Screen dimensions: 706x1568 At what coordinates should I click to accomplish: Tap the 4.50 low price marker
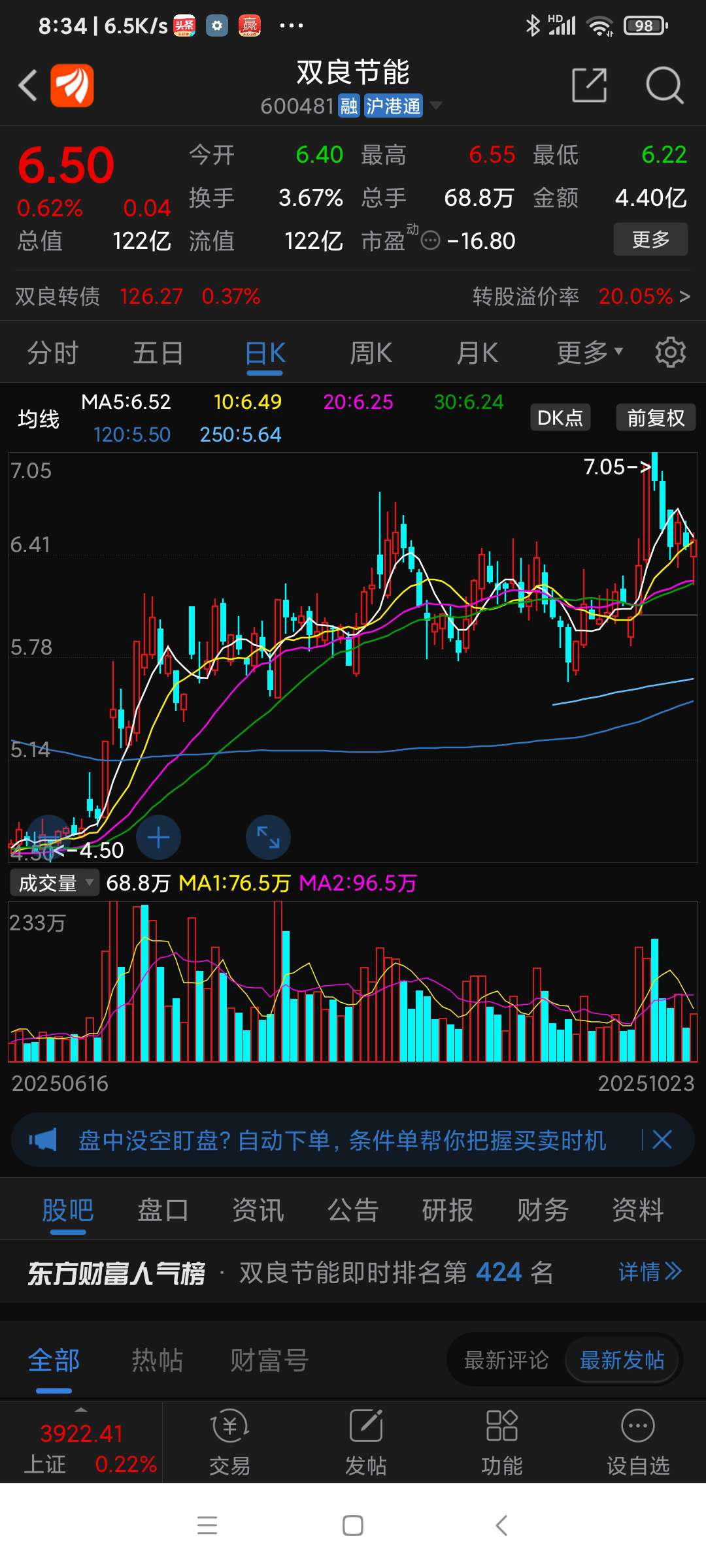point(89,850)
